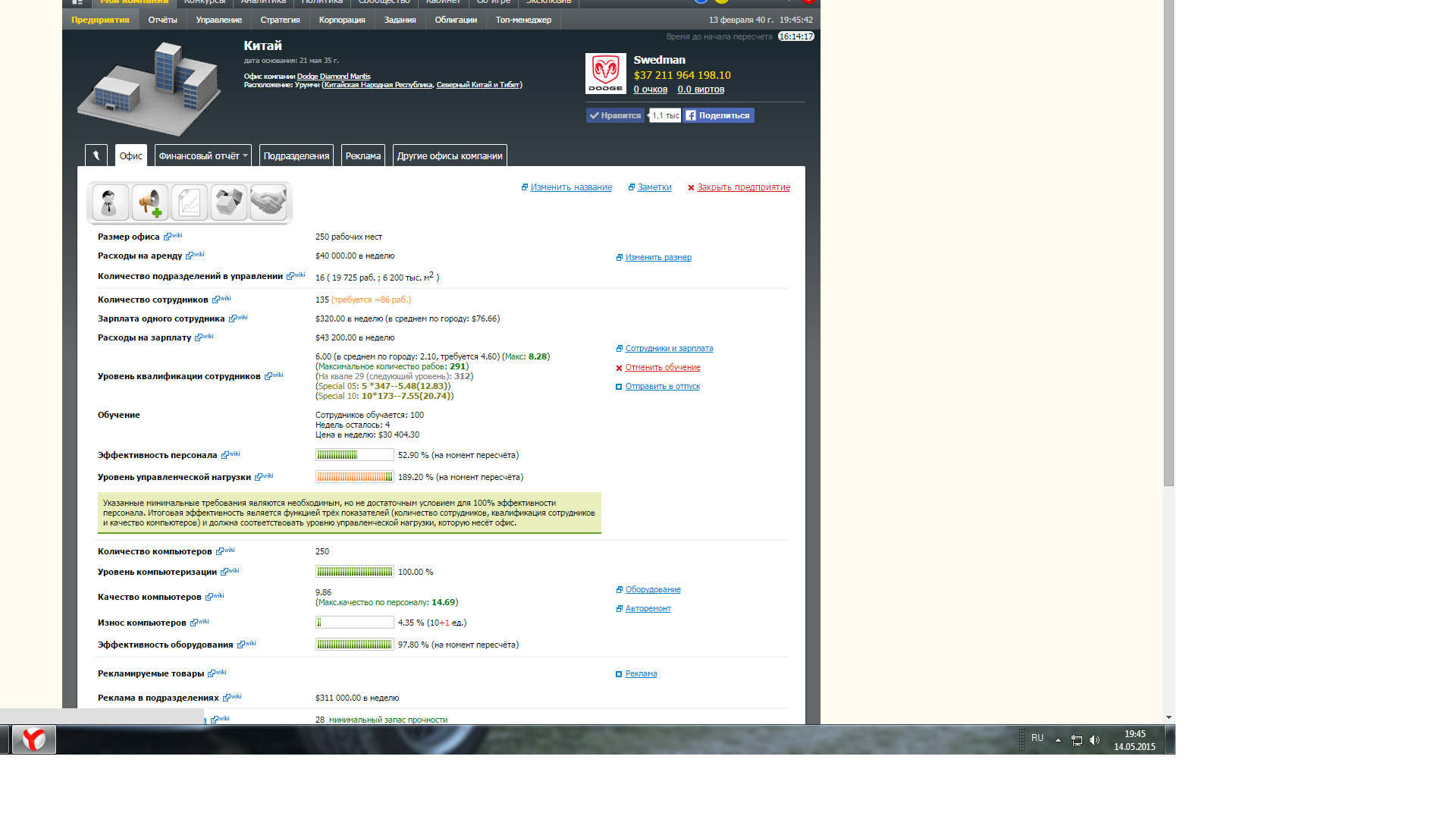Click the megaphone advertising icon
The image size is (1456, 819).
click(x=149, y=202)
